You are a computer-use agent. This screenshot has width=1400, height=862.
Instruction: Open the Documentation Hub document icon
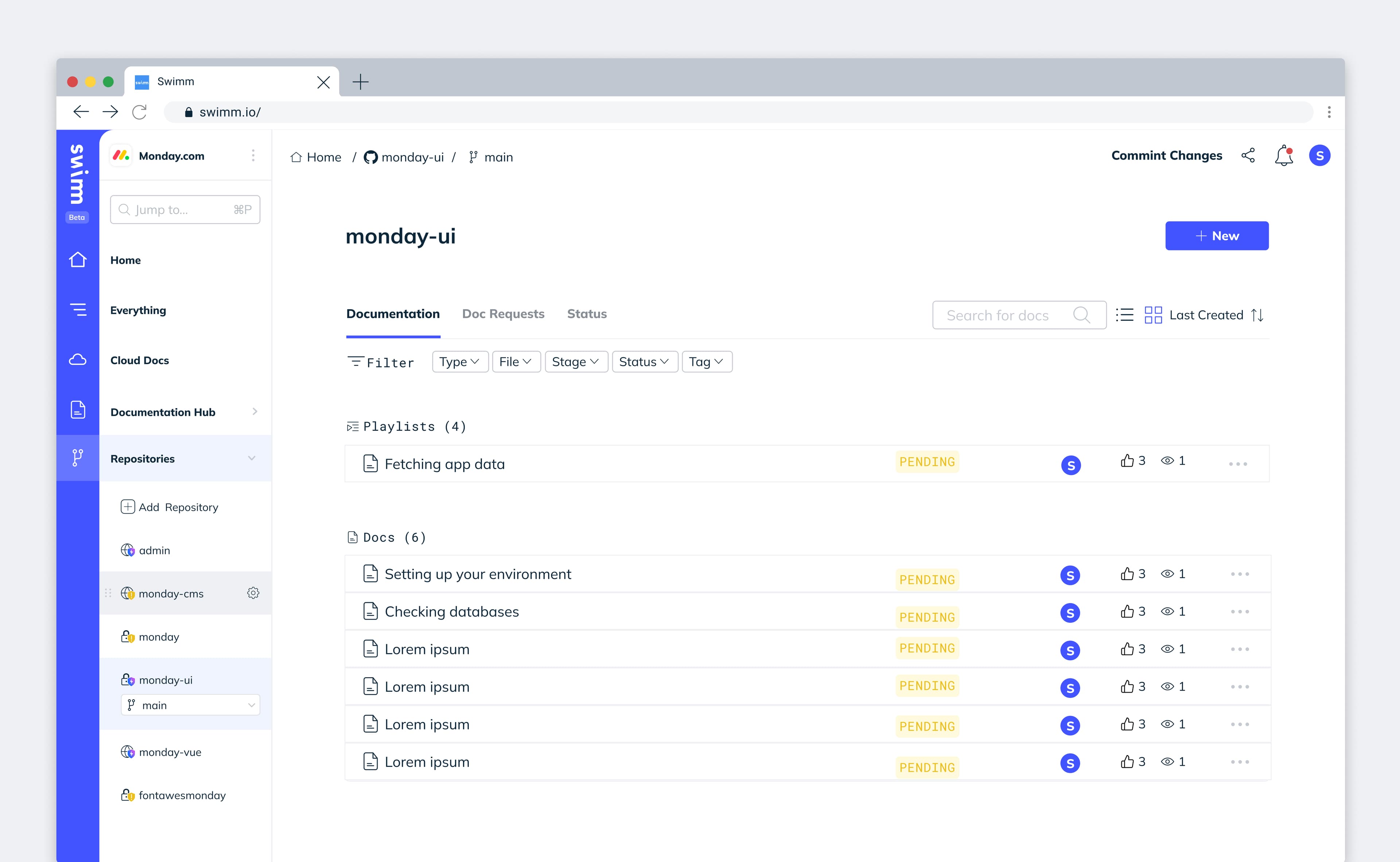(78, 409)
